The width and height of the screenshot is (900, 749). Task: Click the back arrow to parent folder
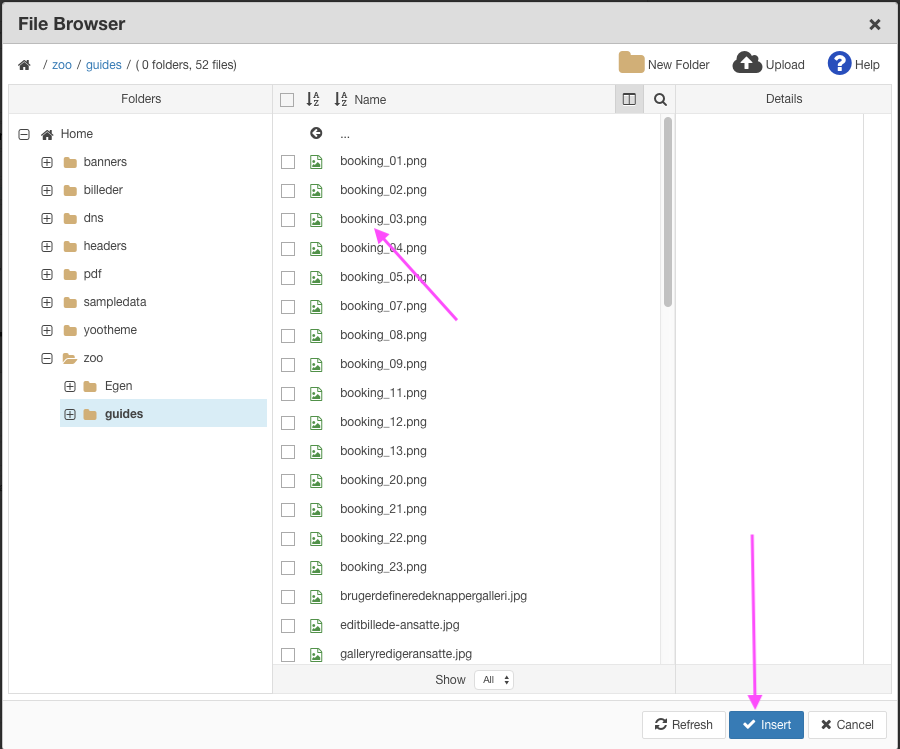tap(316, 133)
